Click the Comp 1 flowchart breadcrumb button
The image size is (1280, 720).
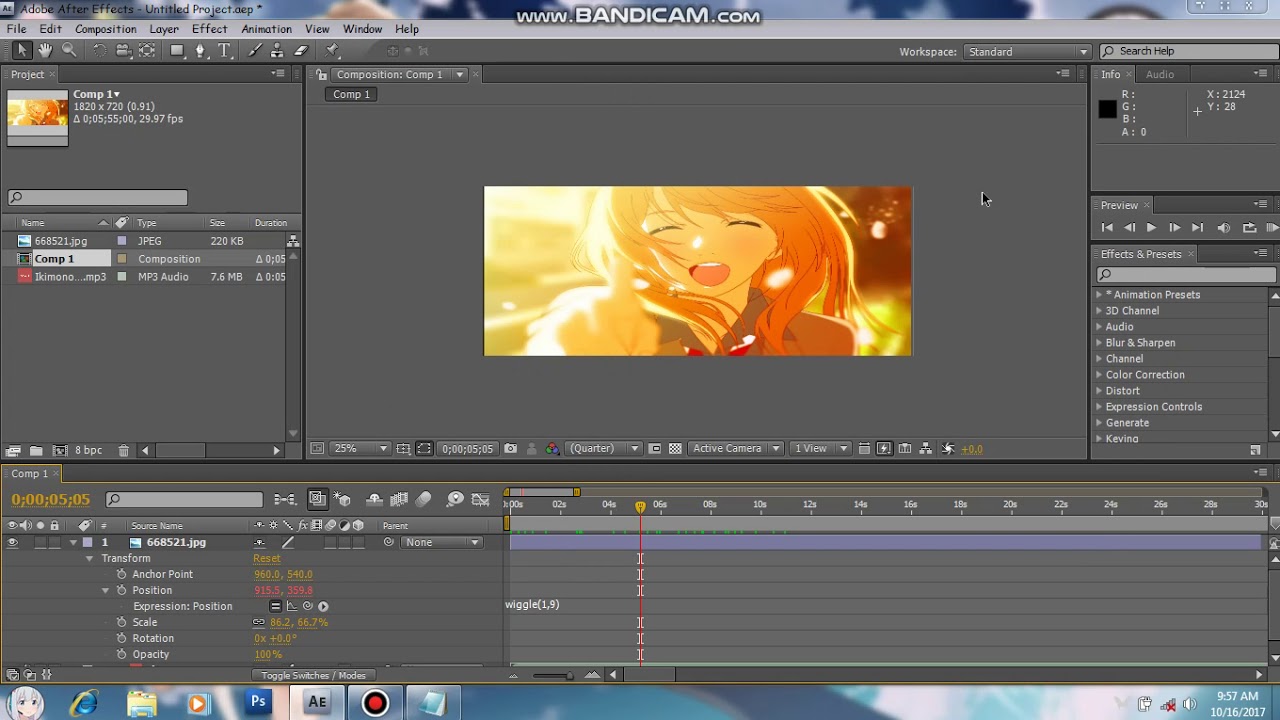point(351,94)
